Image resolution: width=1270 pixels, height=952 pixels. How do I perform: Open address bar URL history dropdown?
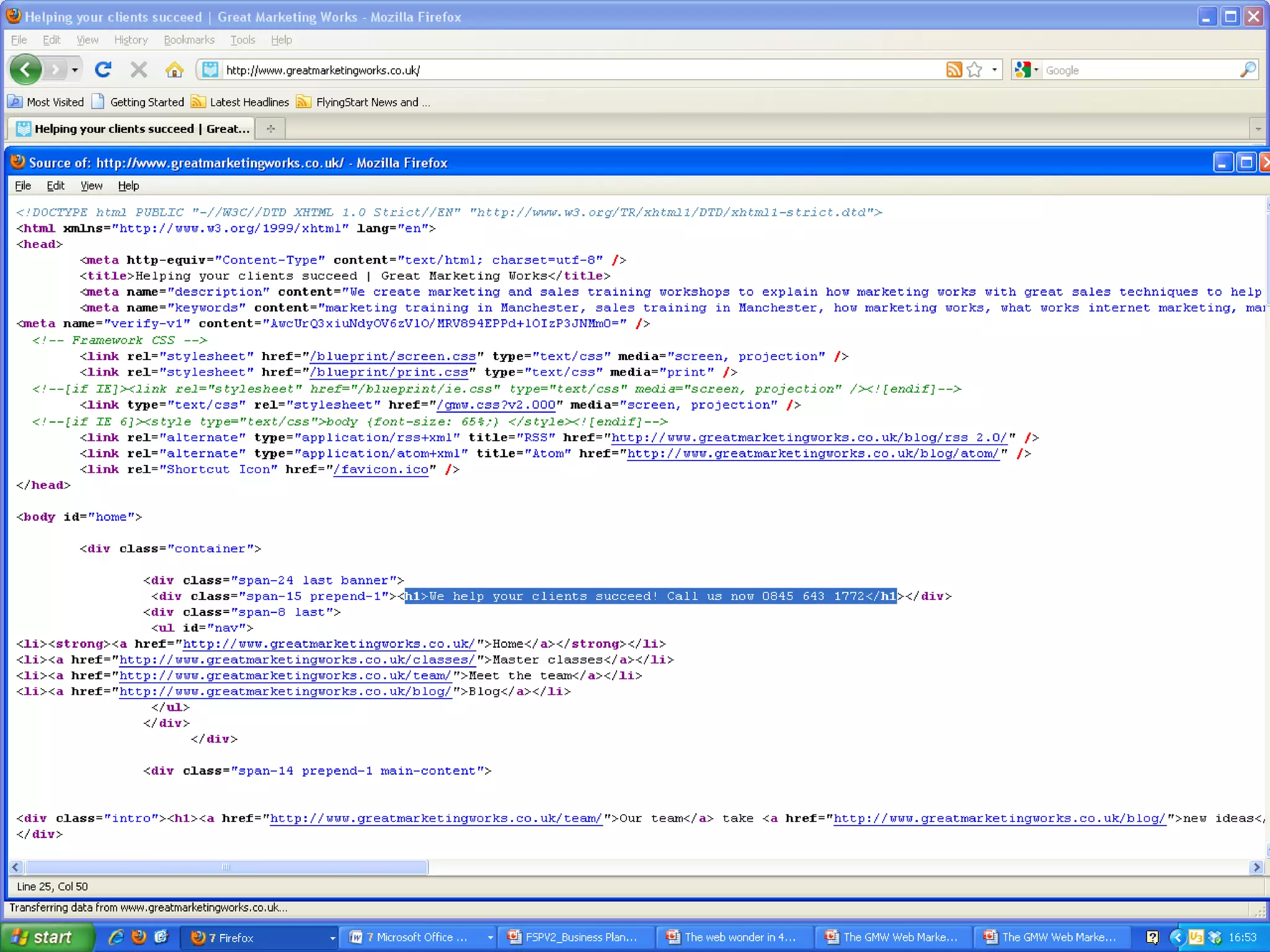pyautogui.click(x=994, y=70)
